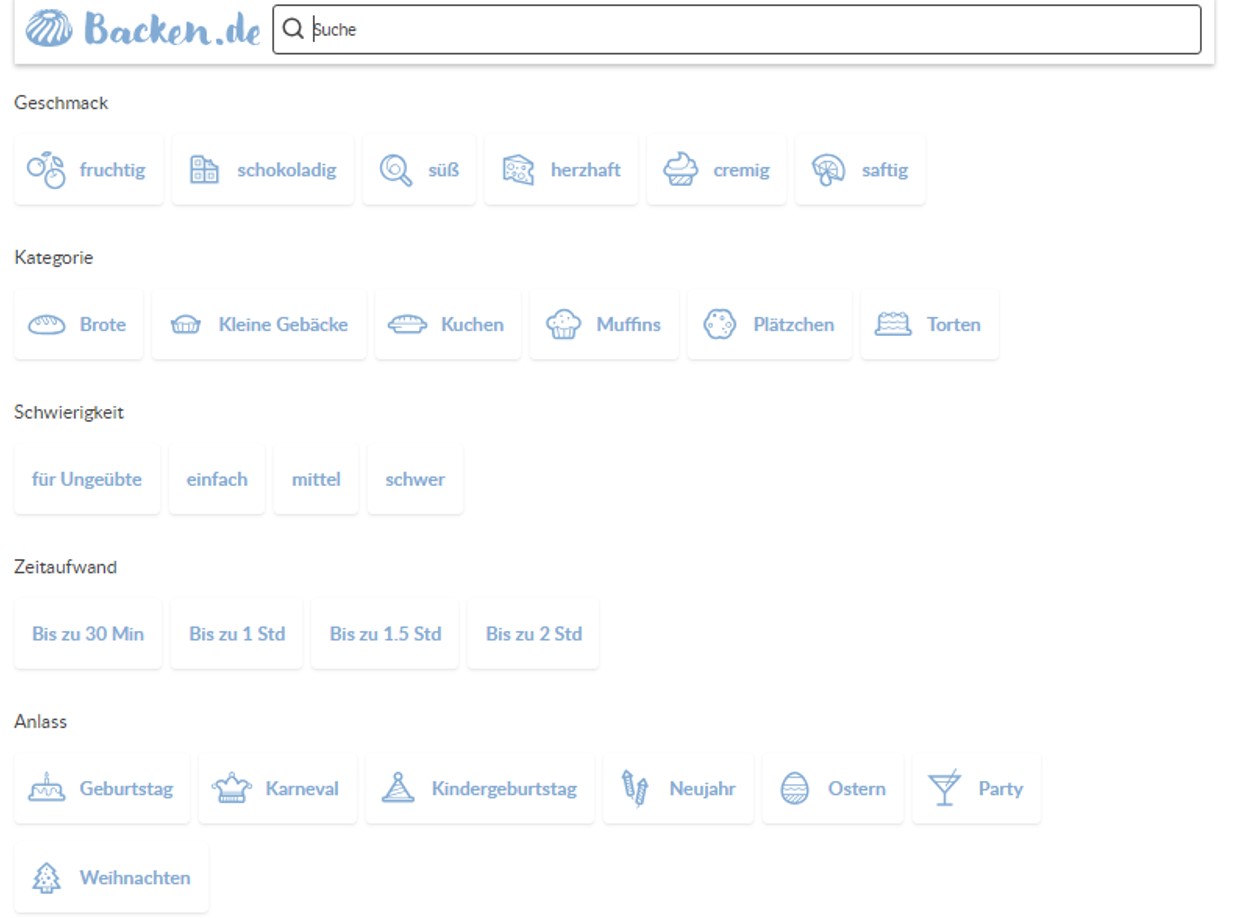Screen dimensions: 1244x918
Task: Click the muffin icon in Kategorie row
Action: 564,323
